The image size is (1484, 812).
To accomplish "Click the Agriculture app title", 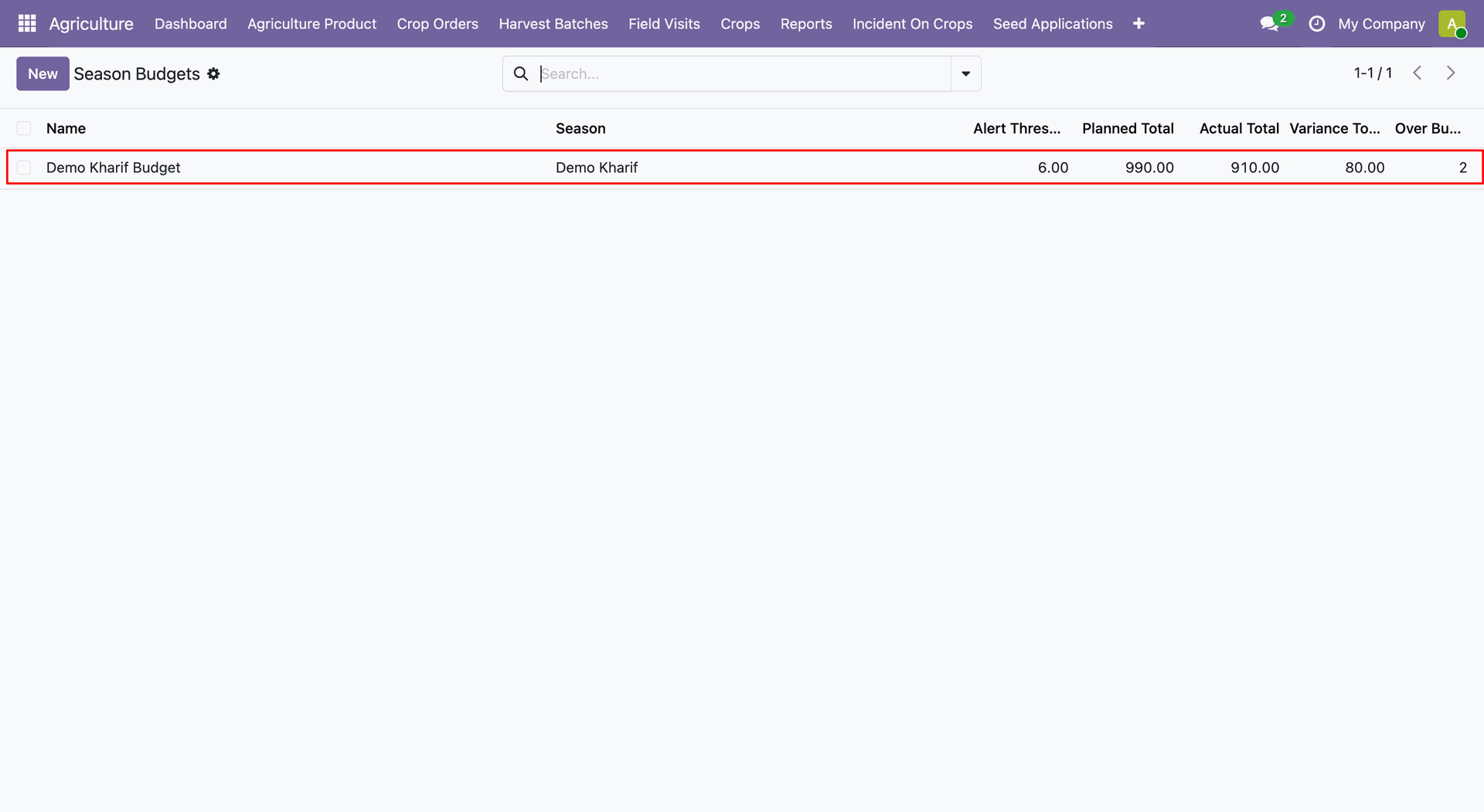I will tap(91, 24).
